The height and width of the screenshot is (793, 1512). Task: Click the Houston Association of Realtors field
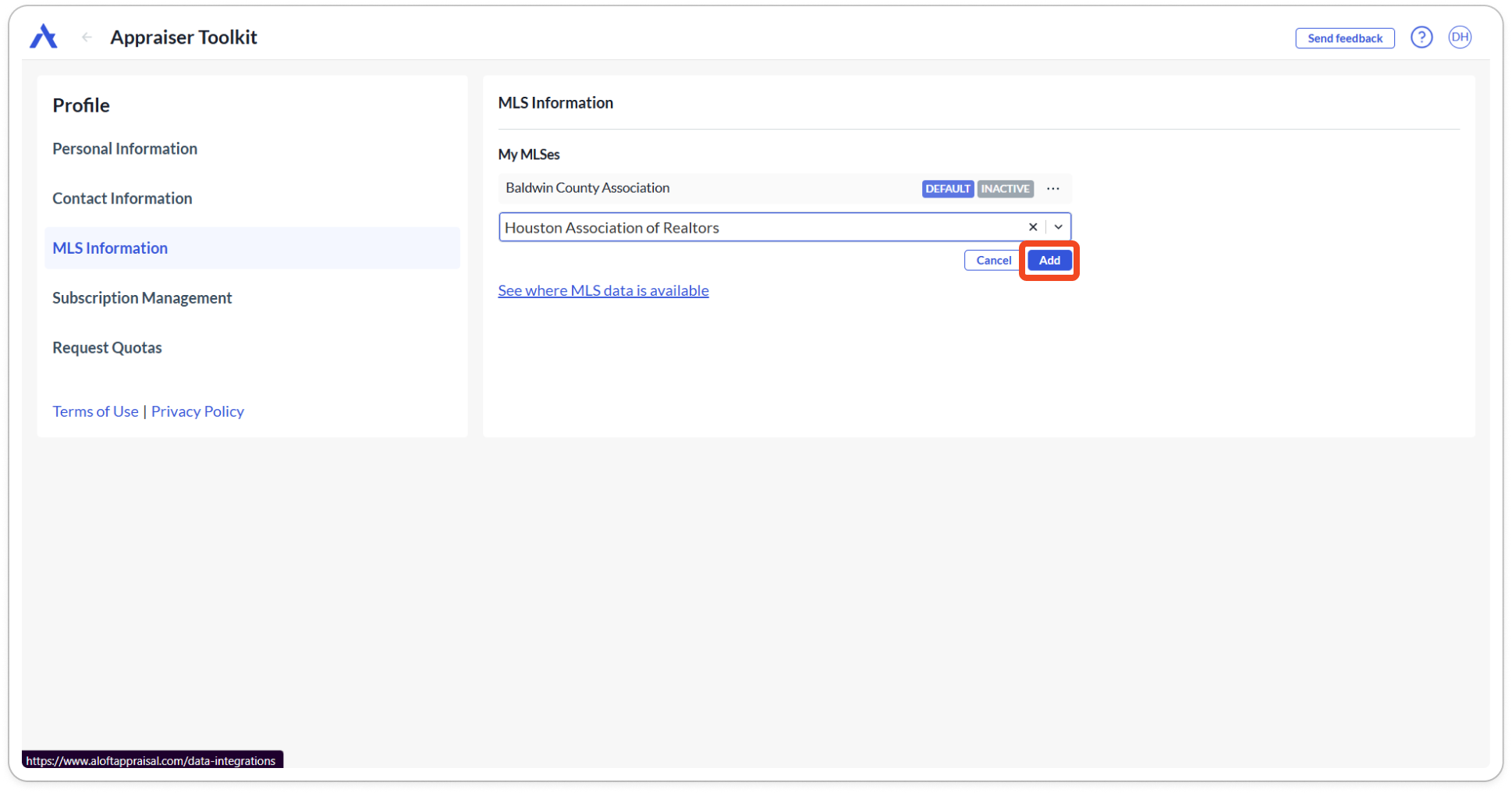784,227
